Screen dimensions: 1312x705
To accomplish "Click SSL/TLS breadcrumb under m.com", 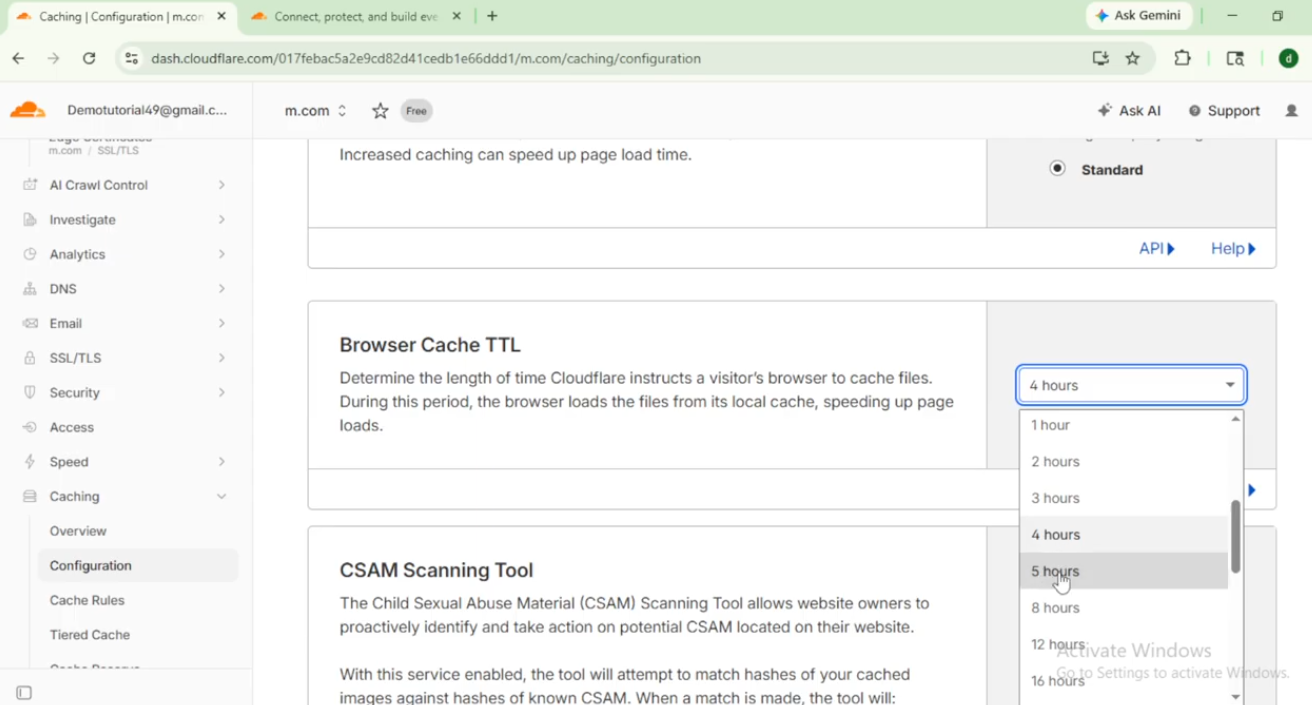I will coord(118,151).
